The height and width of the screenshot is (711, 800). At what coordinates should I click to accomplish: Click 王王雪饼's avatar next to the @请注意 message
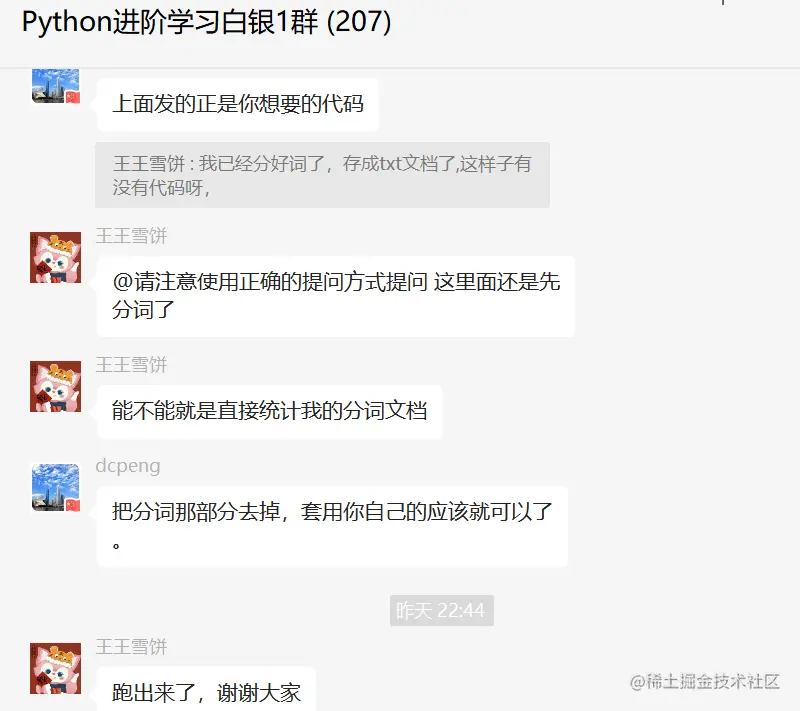[56, 258]
